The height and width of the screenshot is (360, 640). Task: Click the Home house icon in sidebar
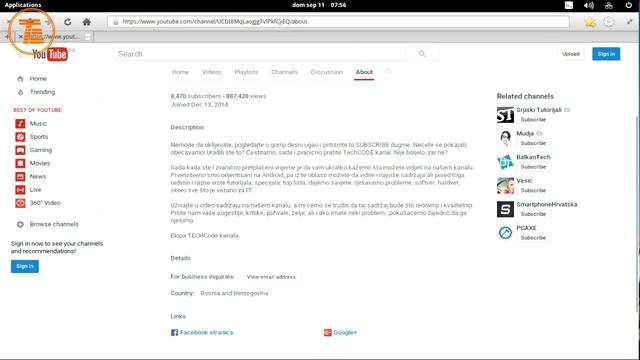[x=20, y=79]
